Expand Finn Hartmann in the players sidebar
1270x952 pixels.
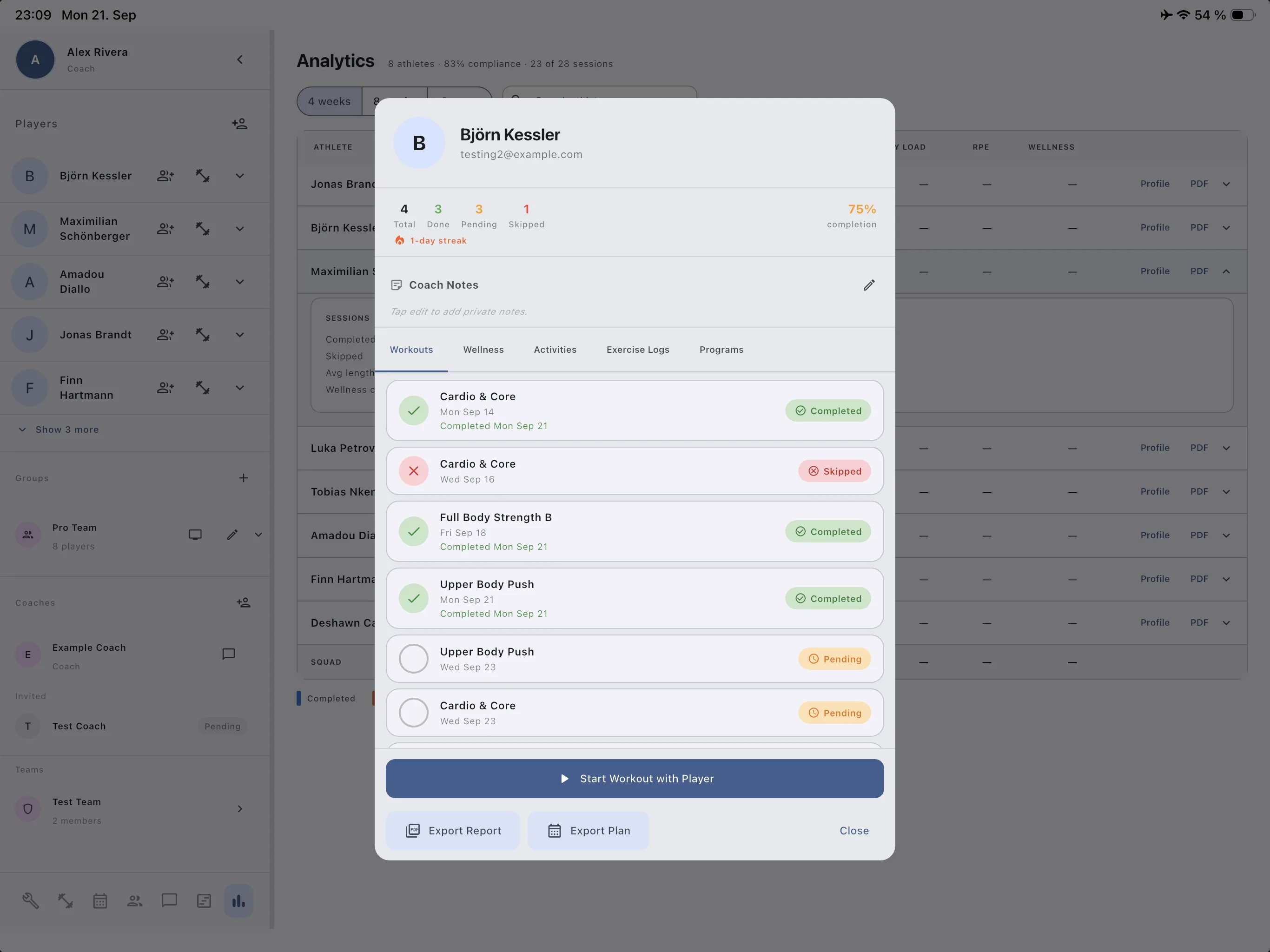239,388
